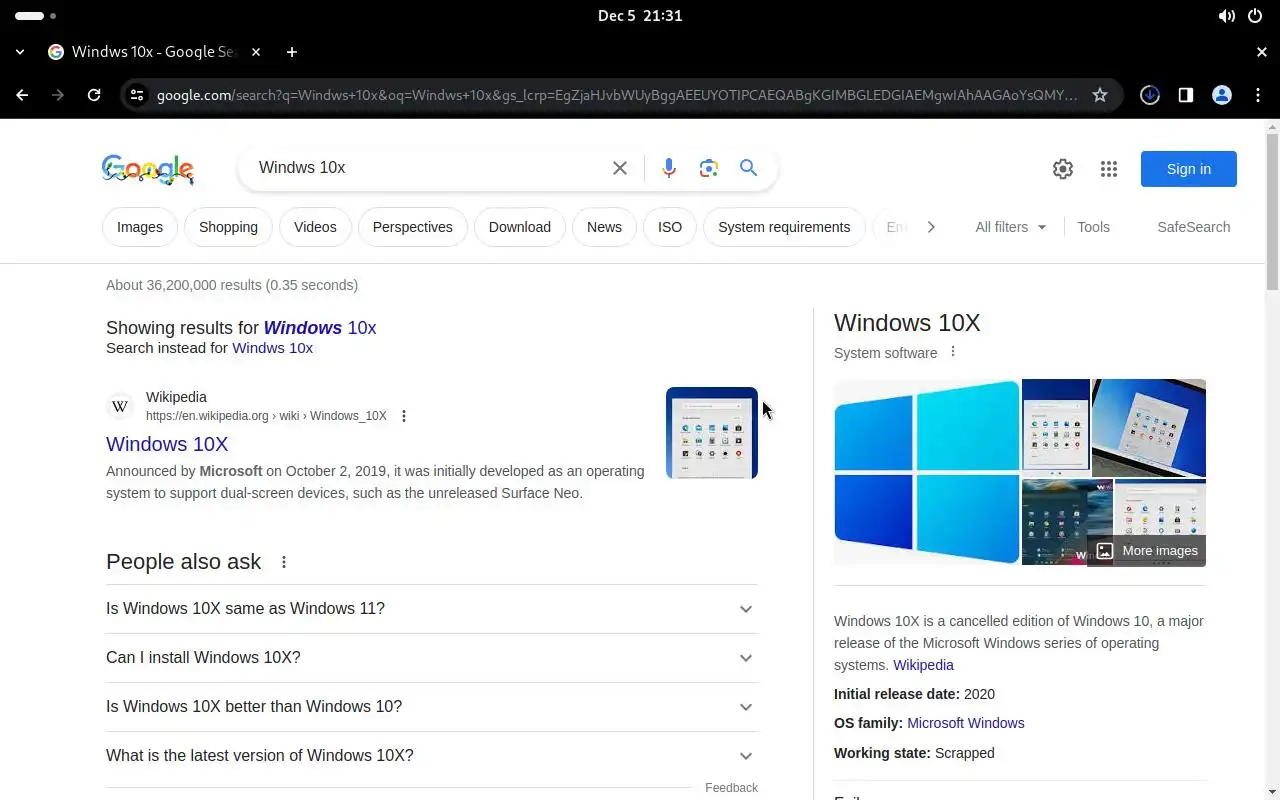Toggle browser side panel icon

1186,95
